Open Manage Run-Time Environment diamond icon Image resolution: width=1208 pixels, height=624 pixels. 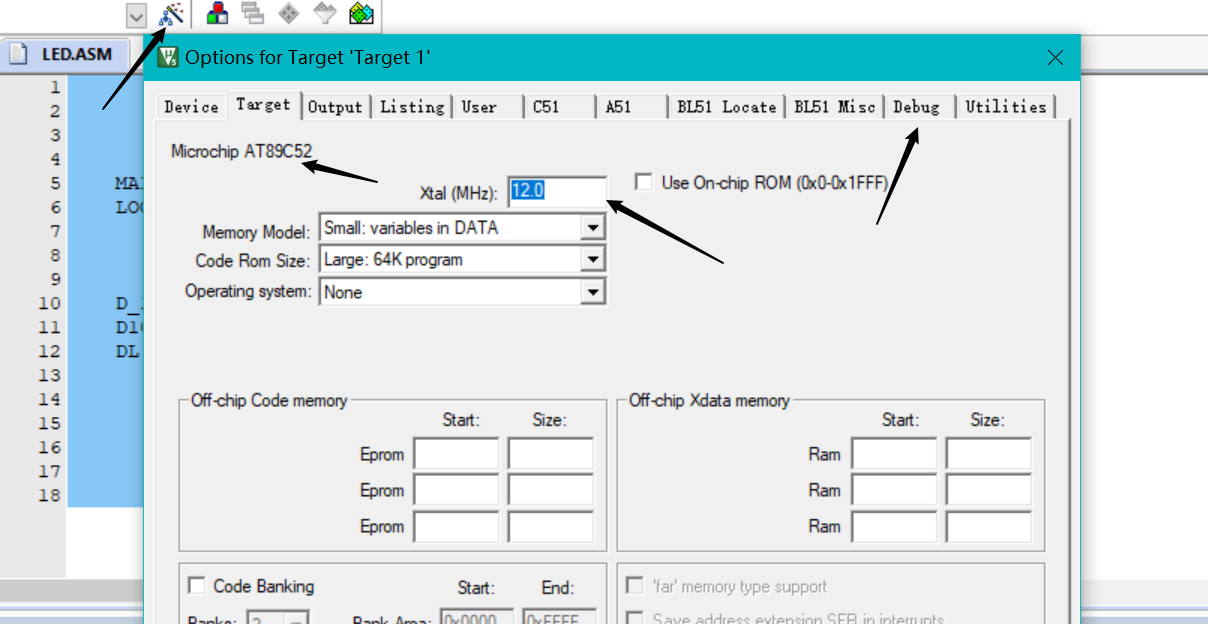coord(289,14)
